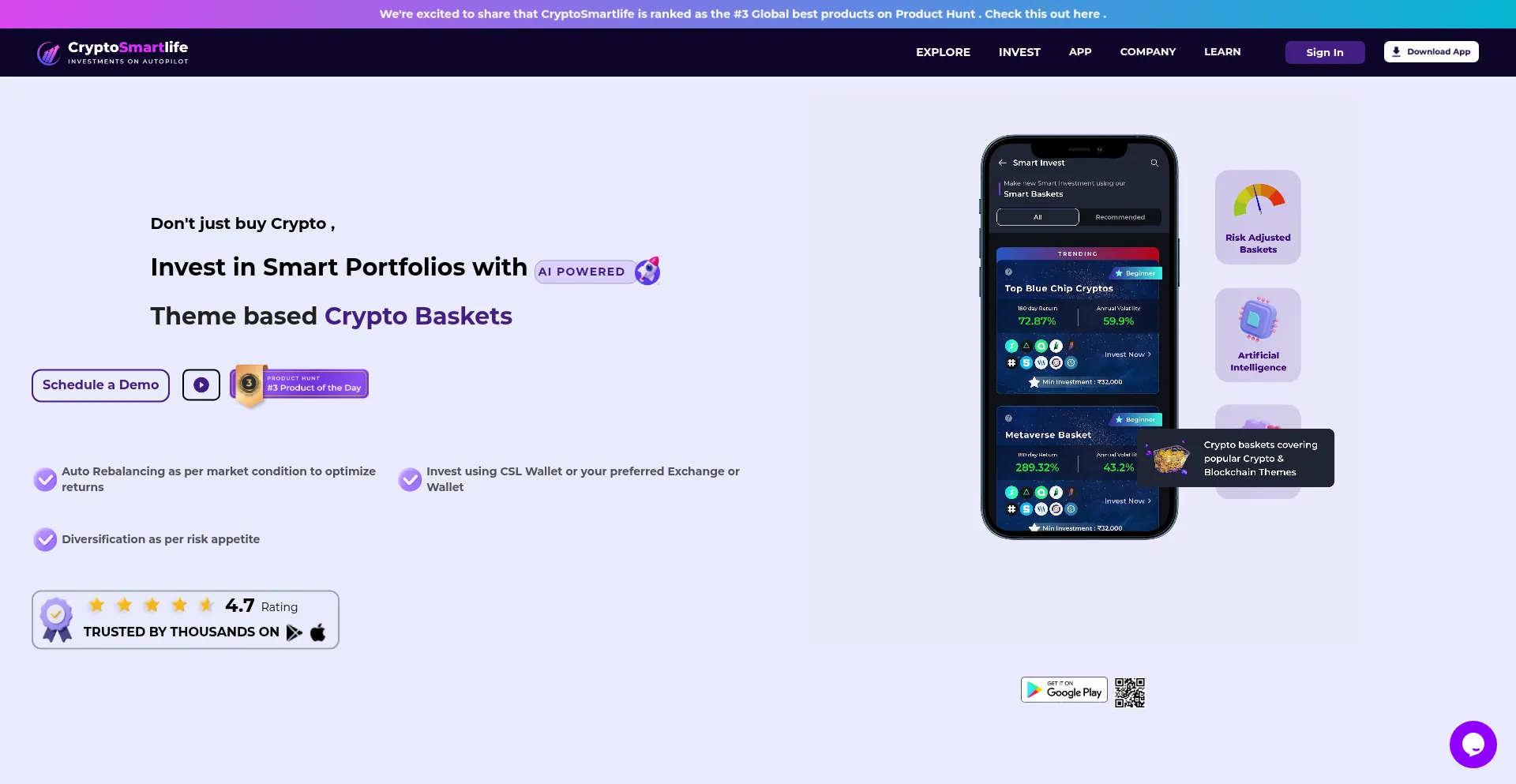The image size is (1516, 784).
Task: Select the Recommended tab in phone mockup
Action: point(1120,217)
